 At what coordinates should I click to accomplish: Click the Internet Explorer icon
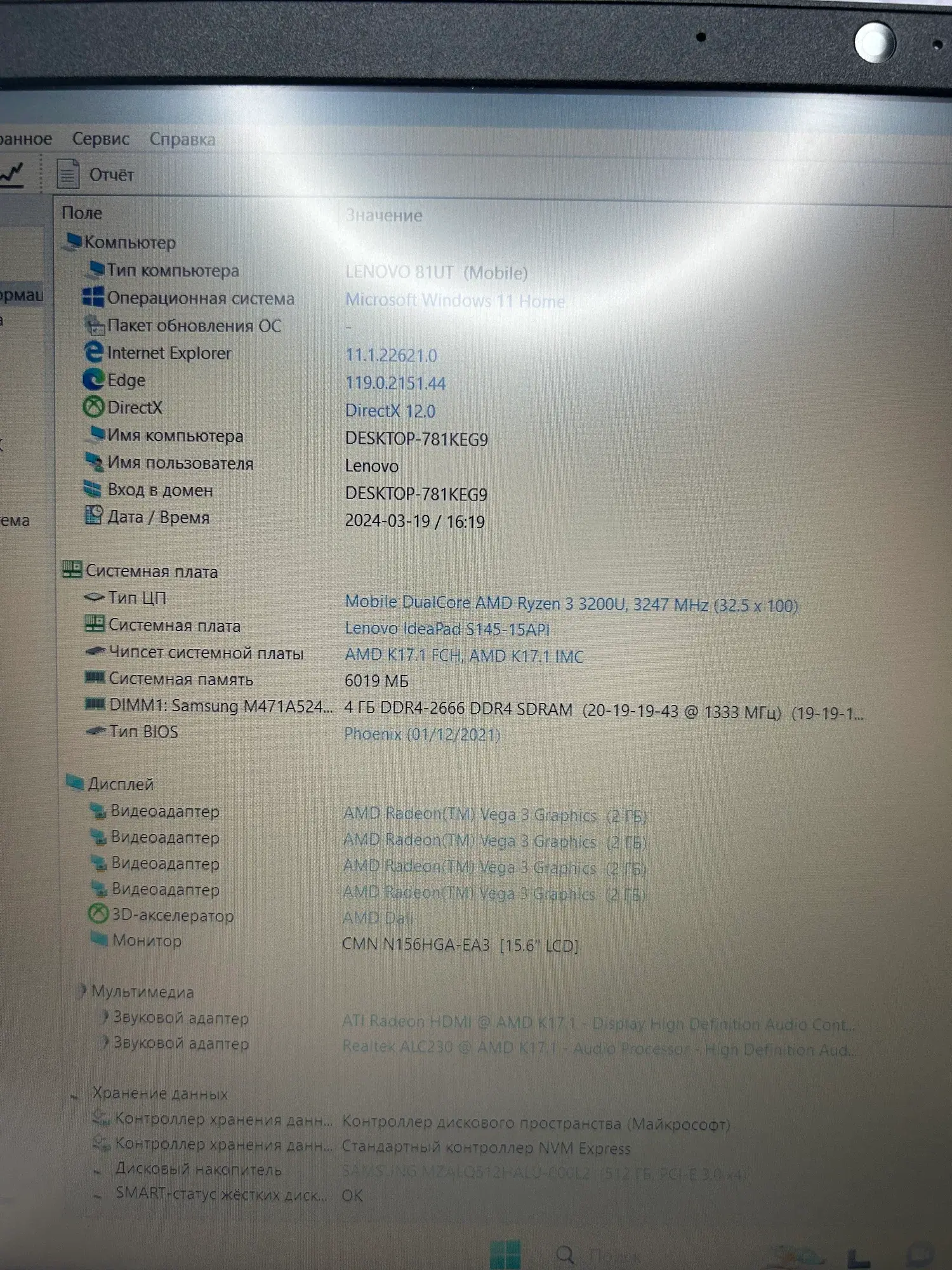point(94,352)
